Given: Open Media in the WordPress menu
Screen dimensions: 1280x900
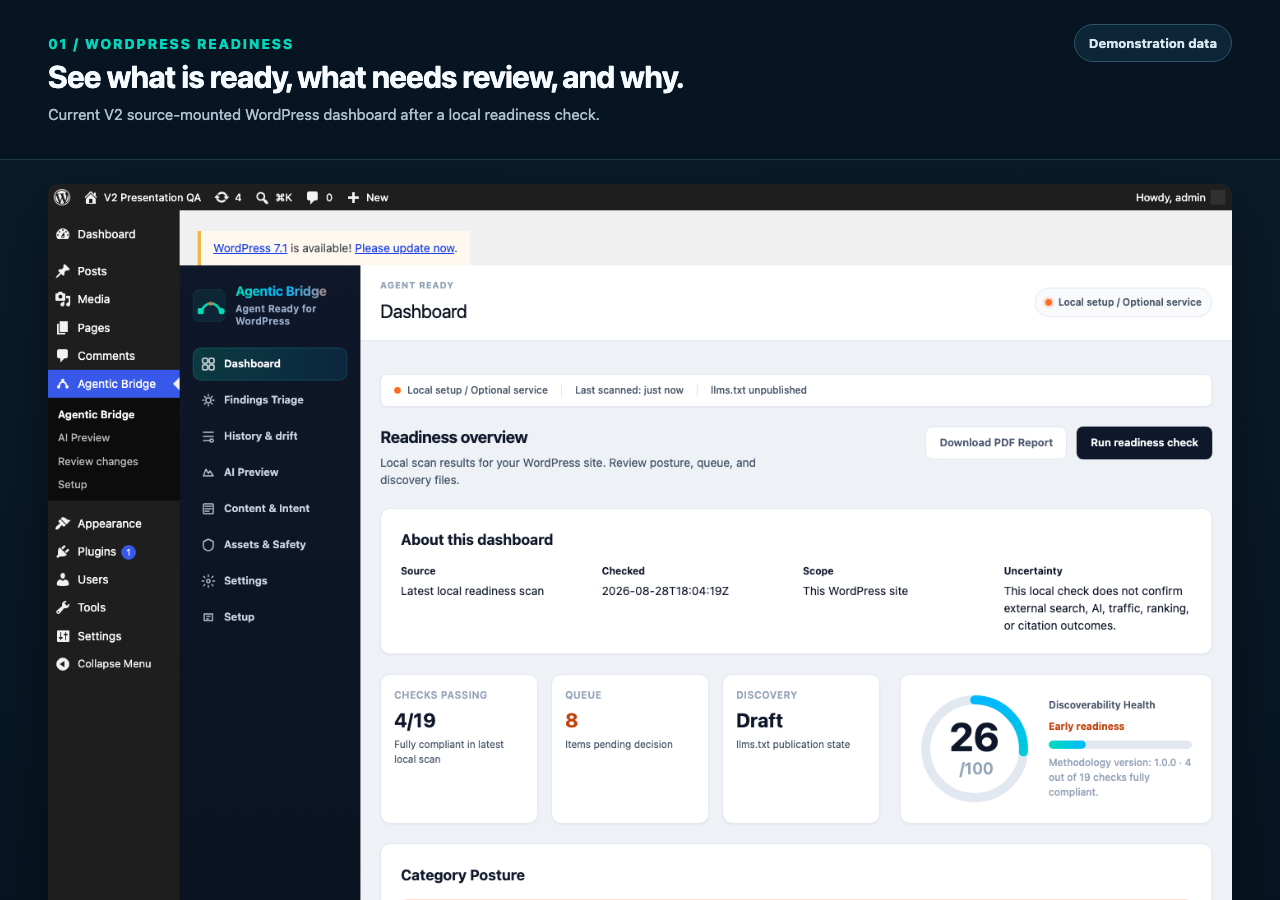Looking at the screenshot, I should pyautogui.click(x=114, y=299).
